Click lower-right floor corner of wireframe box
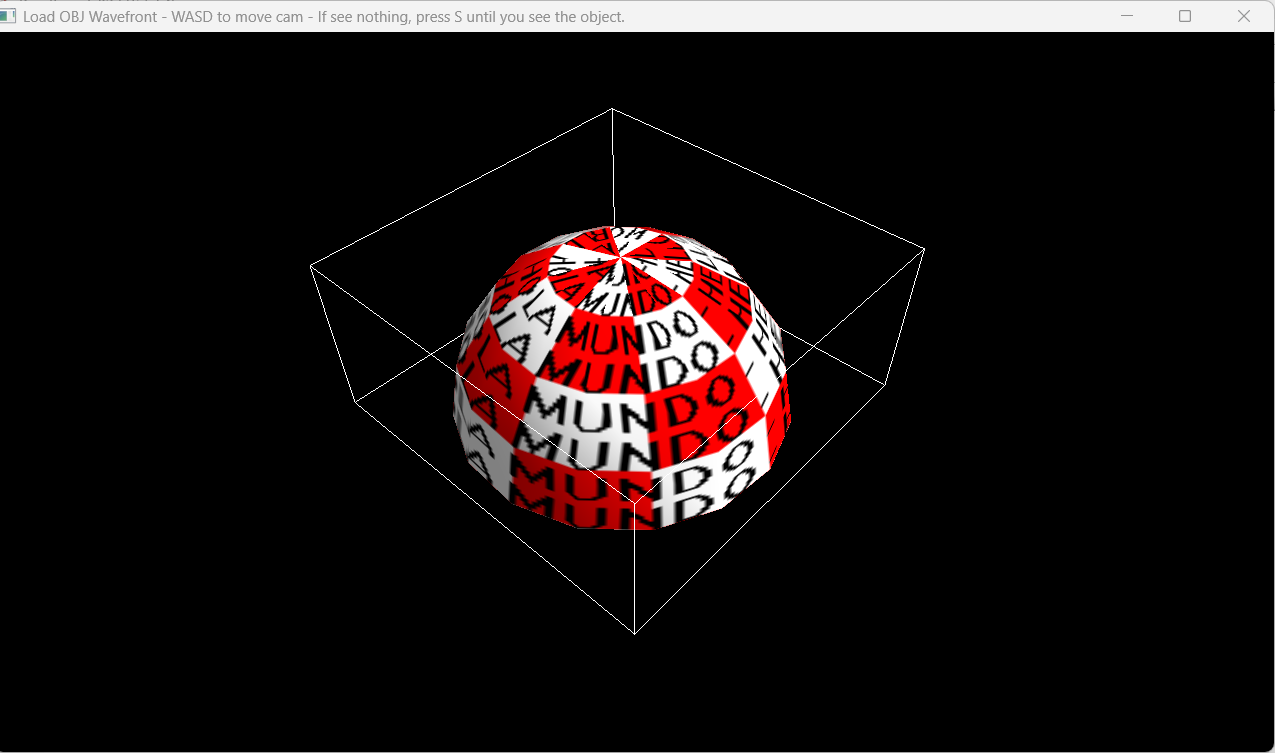 pyautogui.click(x=885, y=383)
